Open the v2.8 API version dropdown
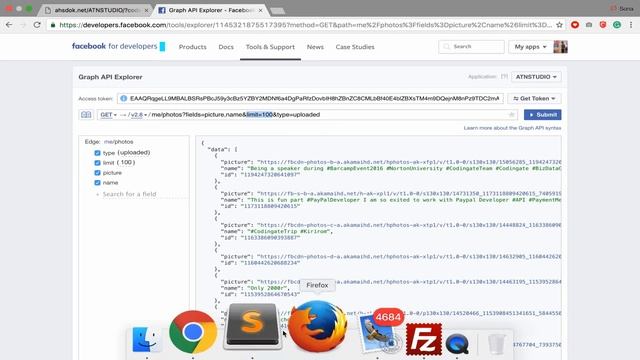The image size is (640, 360). 139,115
